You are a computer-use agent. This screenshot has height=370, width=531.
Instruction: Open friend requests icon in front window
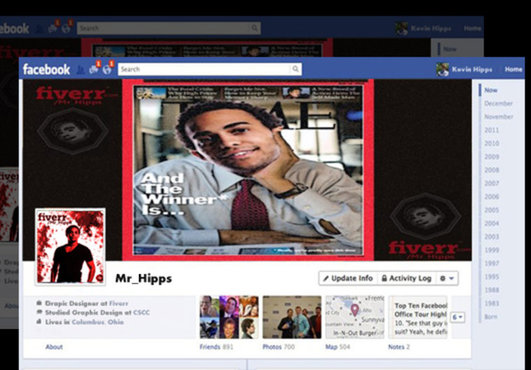80,70
